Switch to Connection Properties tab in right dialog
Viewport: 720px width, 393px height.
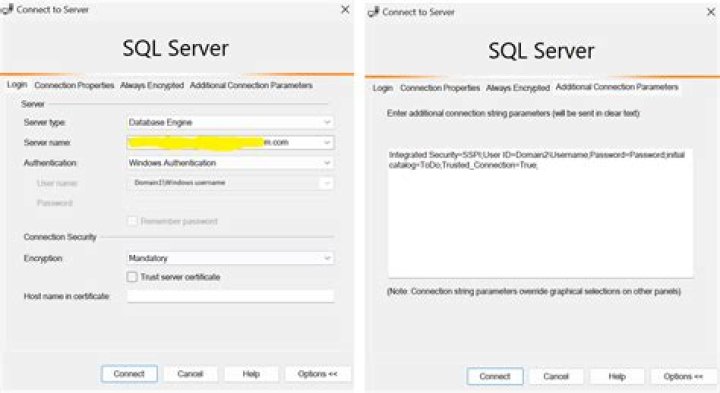(x=440, y=88)
